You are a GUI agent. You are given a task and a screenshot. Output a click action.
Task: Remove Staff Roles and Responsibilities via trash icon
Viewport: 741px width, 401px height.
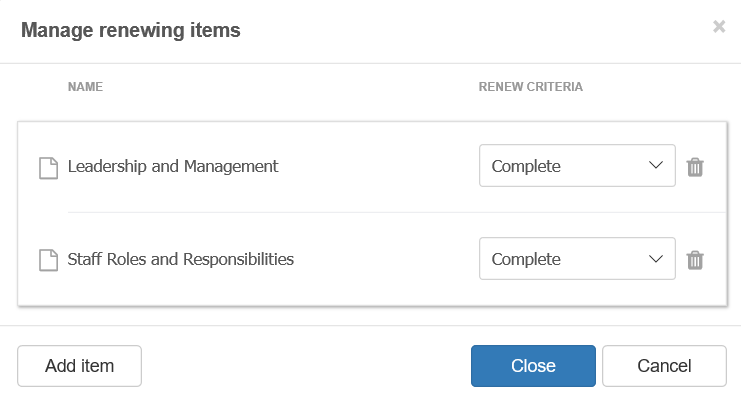pos(695,260)
